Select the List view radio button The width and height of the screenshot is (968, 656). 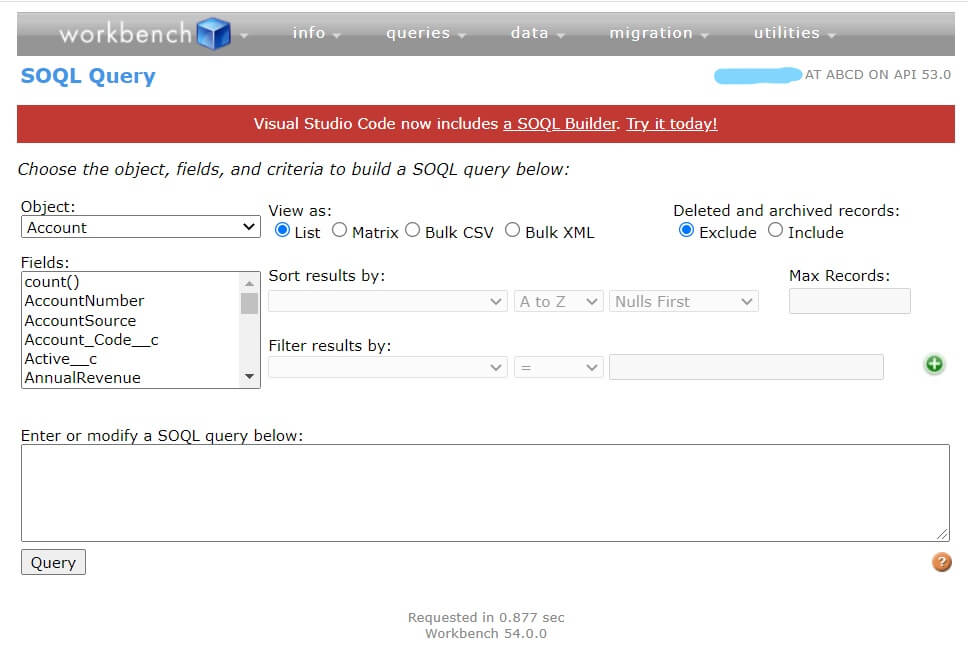(282, 231)
